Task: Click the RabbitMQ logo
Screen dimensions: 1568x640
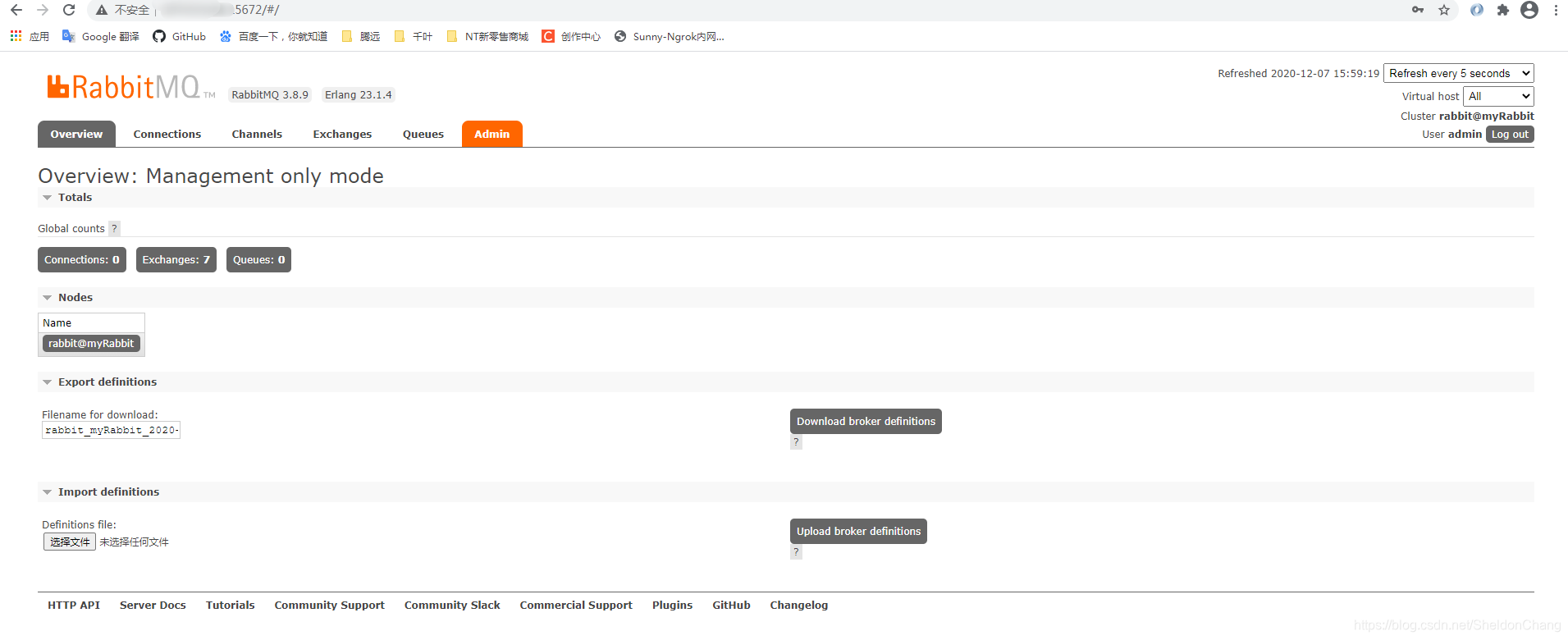Action: point(130,87)
